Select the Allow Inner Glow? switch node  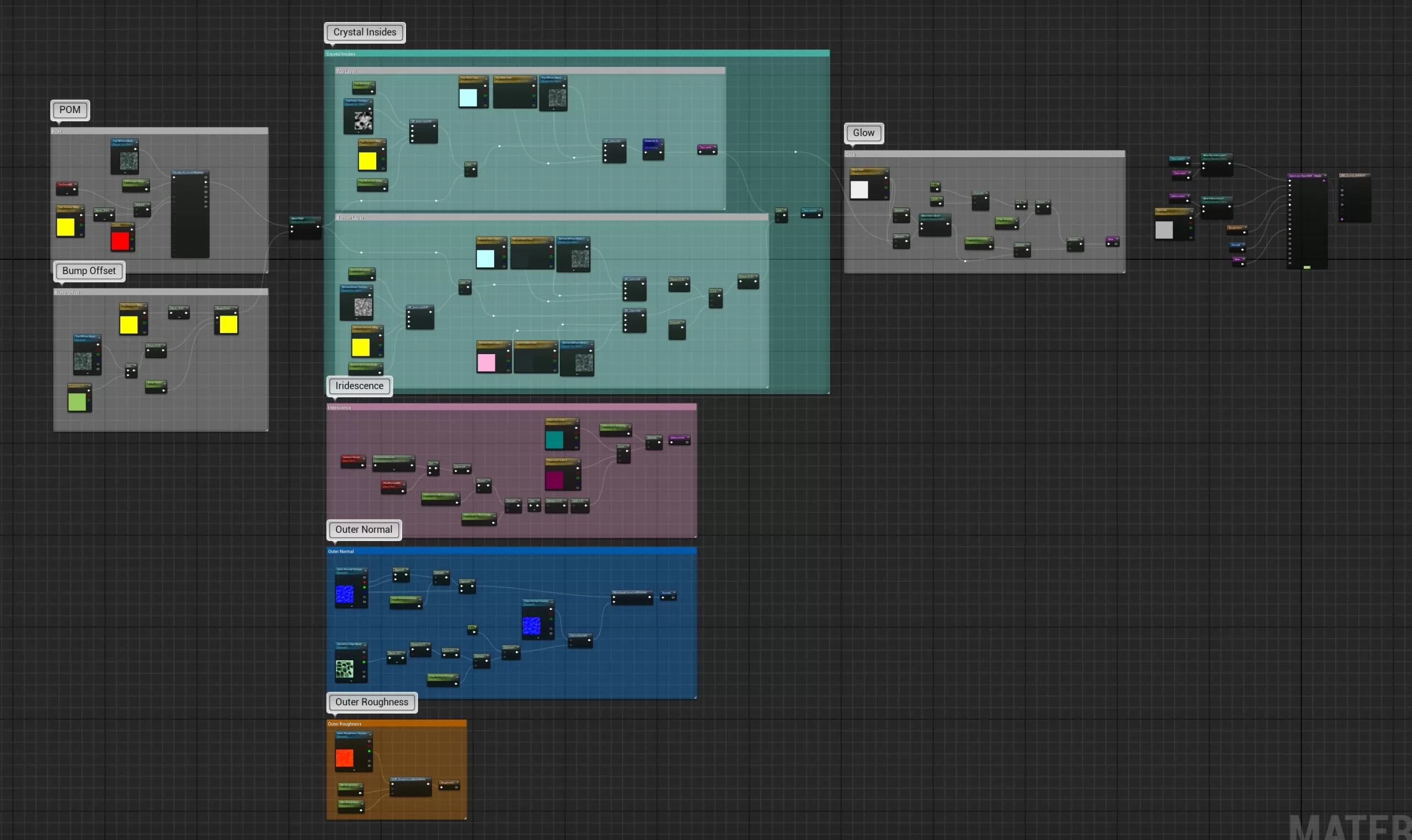coord(935,224)
